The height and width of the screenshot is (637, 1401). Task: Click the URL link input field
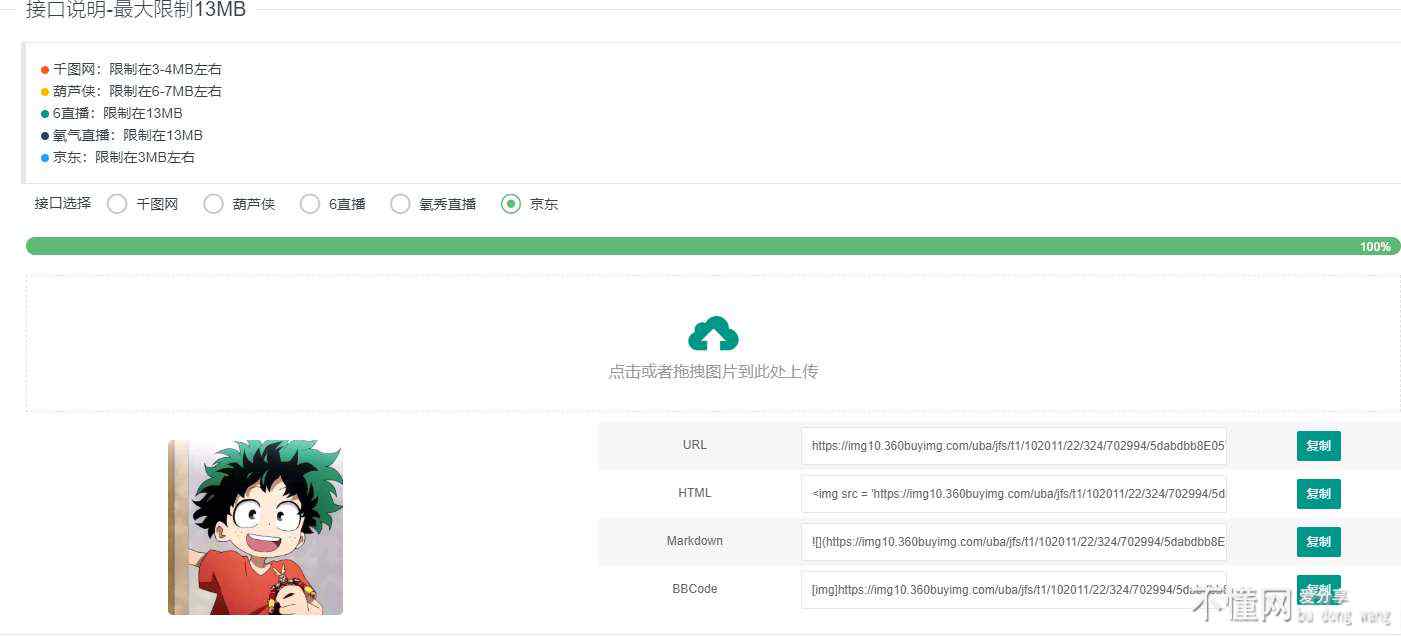(x=1013, y=446)
